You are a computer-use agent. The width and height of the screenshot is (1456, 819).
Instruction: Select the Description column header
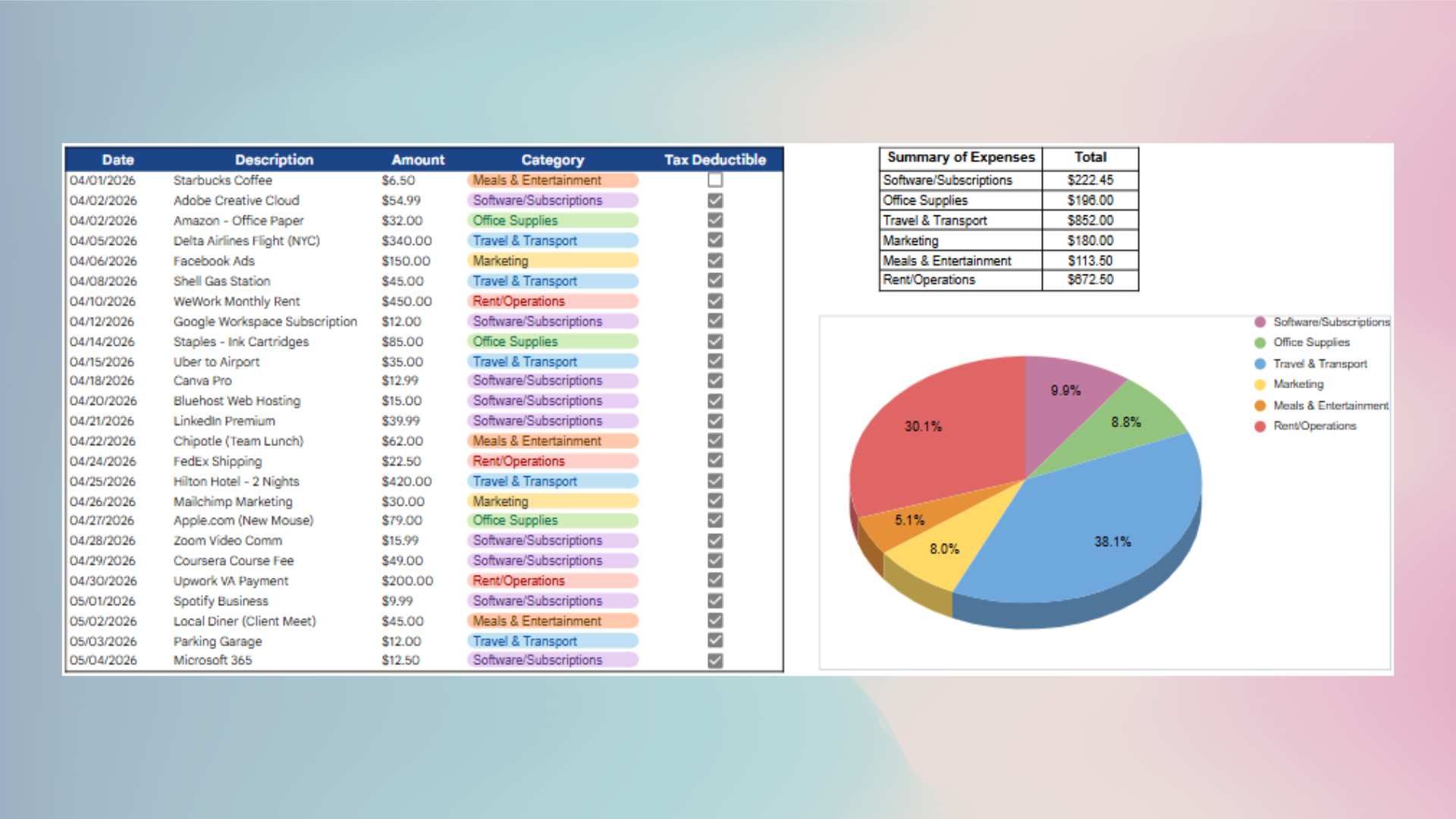(274, 160)
